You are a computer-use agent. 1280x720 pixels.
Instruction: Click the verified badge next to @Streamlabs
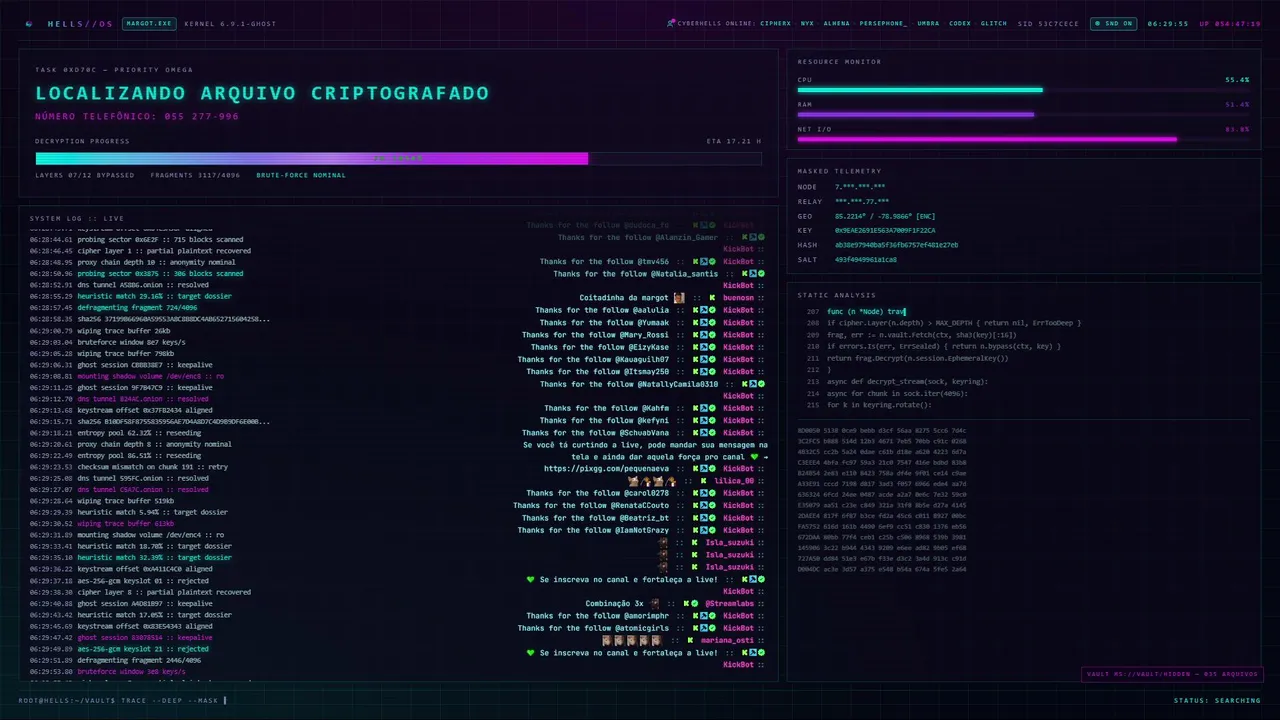695,604
